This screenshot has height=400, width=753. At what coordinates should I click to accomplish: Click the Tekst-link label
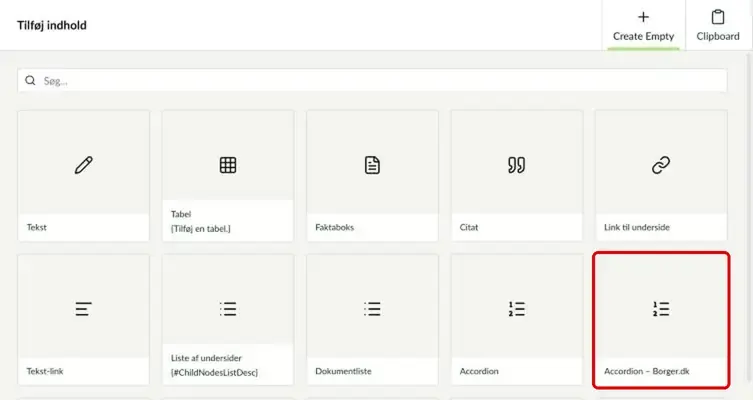(45, 371)
